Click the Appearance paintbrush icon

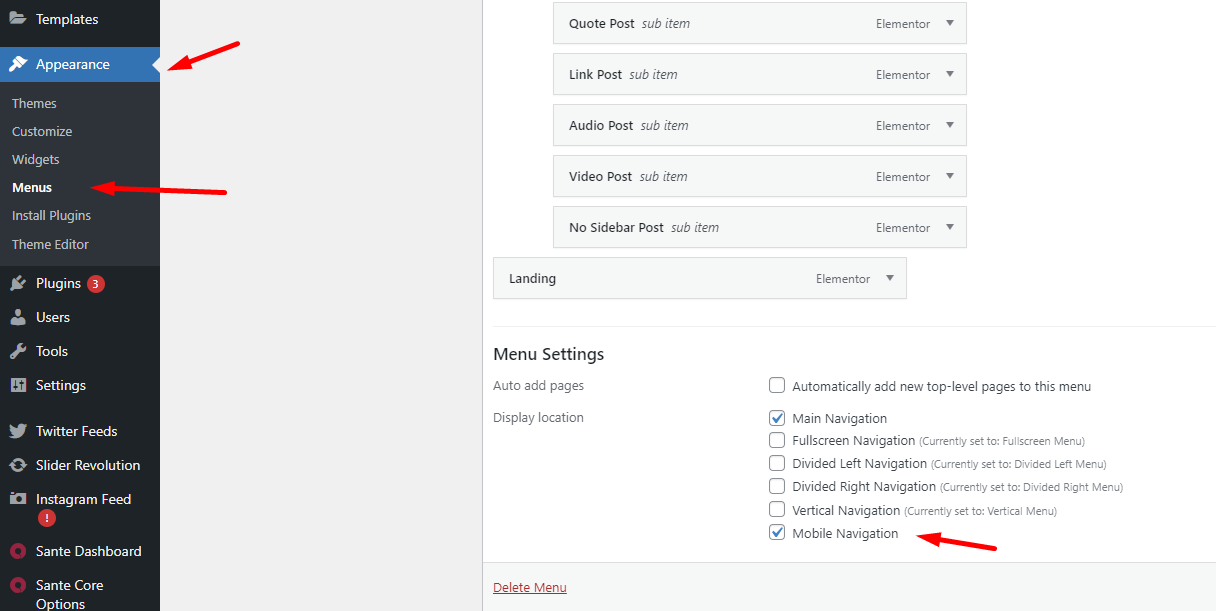[x=18, y=64]
